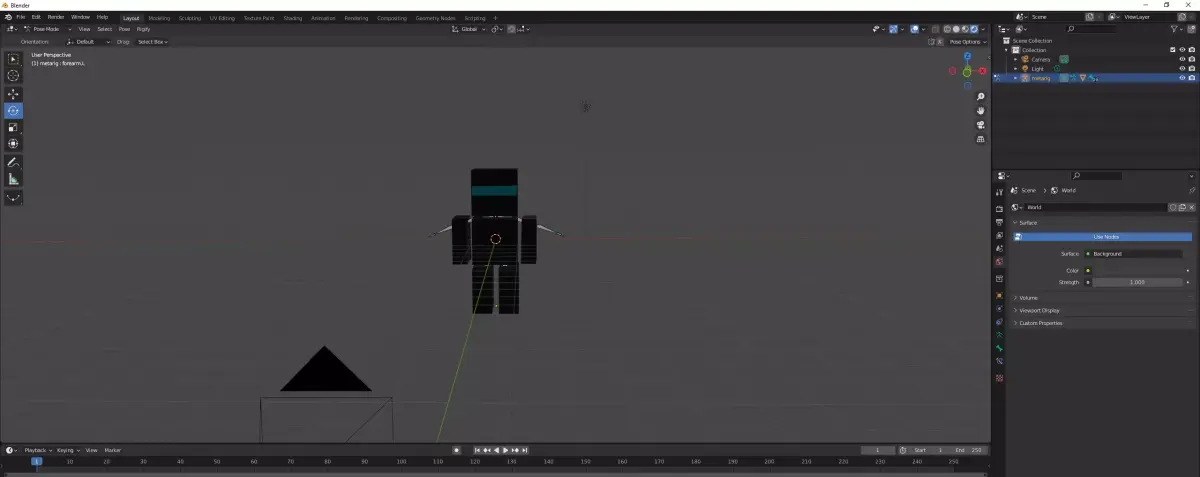Viewport: 1200px width, 477px height.
Task: Click the Use Nodes button
Action: click(x=1104, y=237)
